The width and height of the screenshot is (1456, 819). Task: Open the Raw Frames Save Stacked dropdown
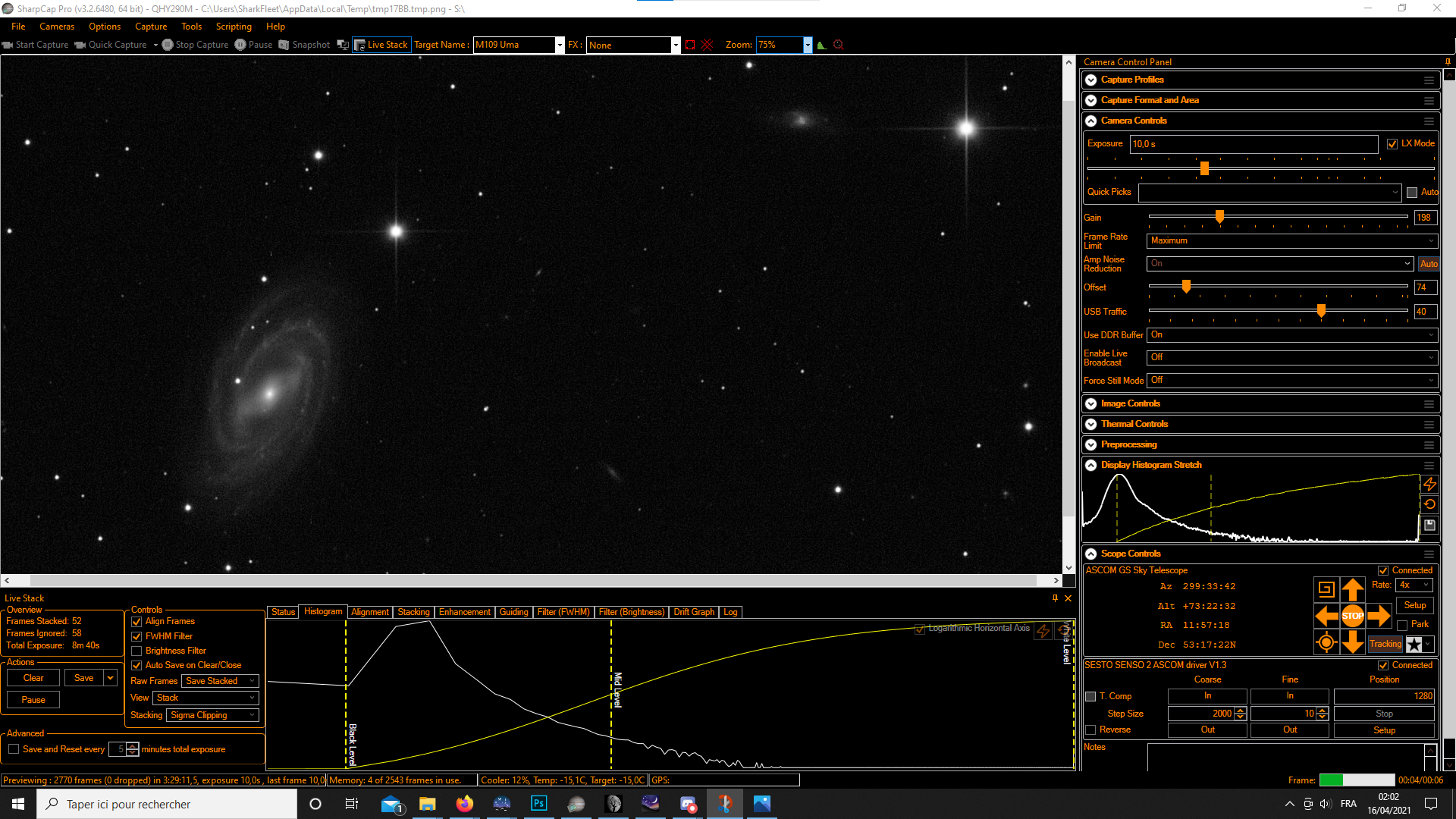coord(220,681)
